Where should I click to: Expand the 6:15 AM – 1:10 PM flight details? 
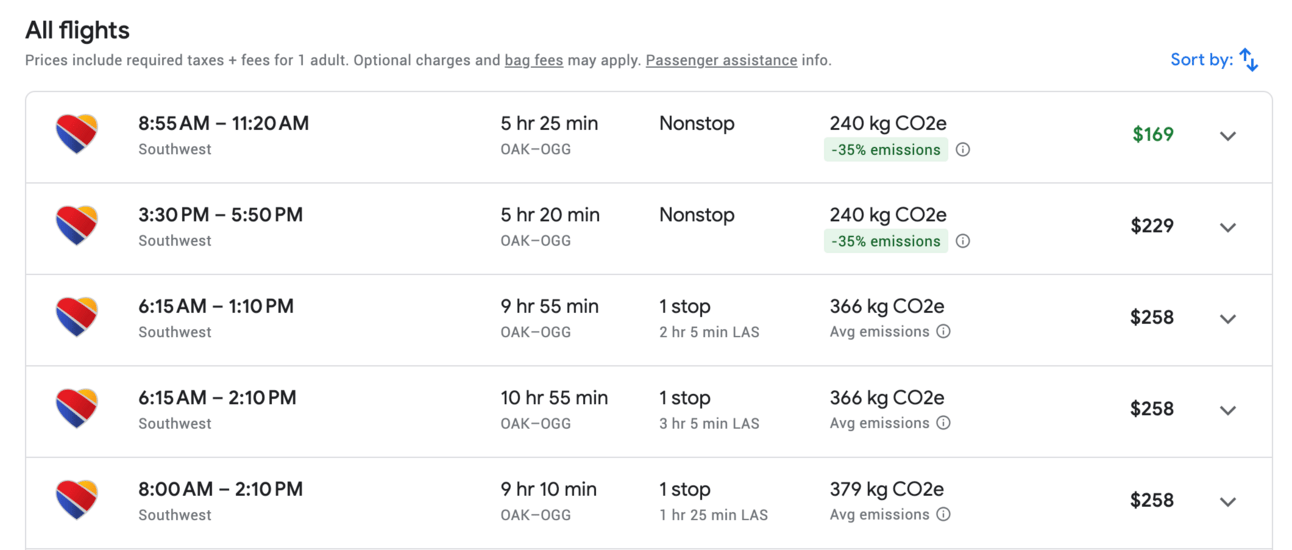click(x=1228, y=319)
